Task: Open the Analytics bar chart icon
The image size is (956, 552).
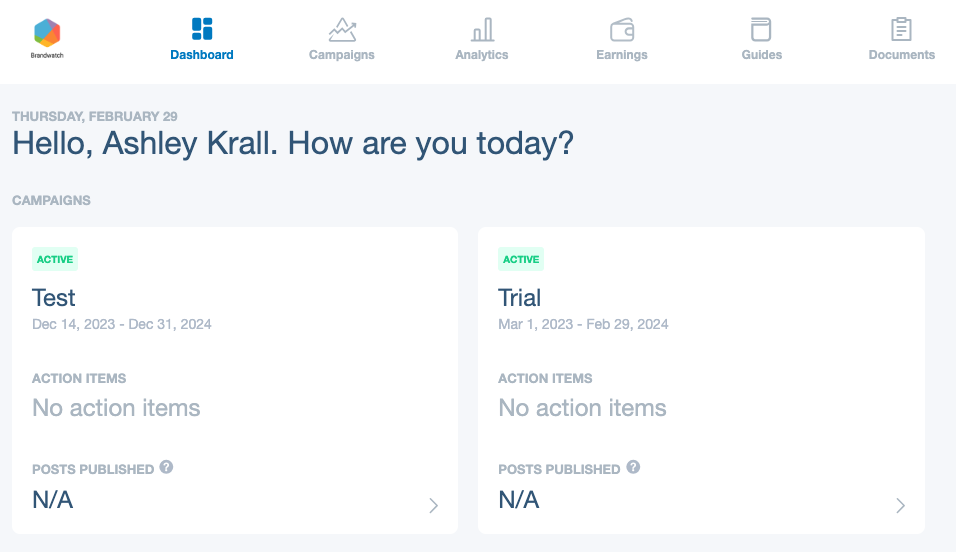Action: [482, 29]
